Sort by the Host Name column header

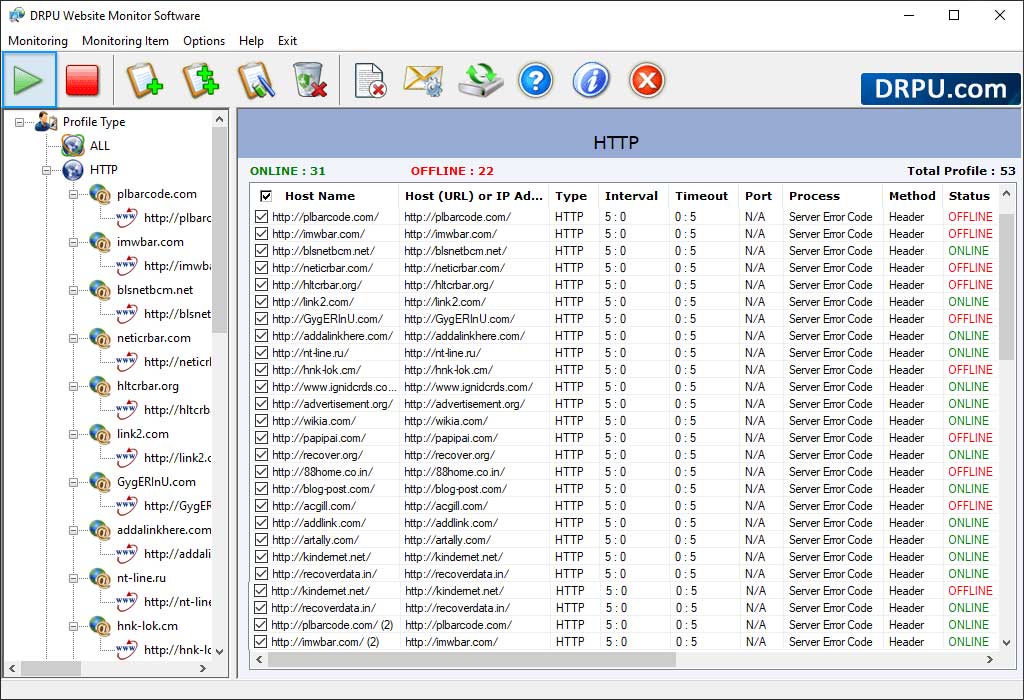click(x=320, y=196)
